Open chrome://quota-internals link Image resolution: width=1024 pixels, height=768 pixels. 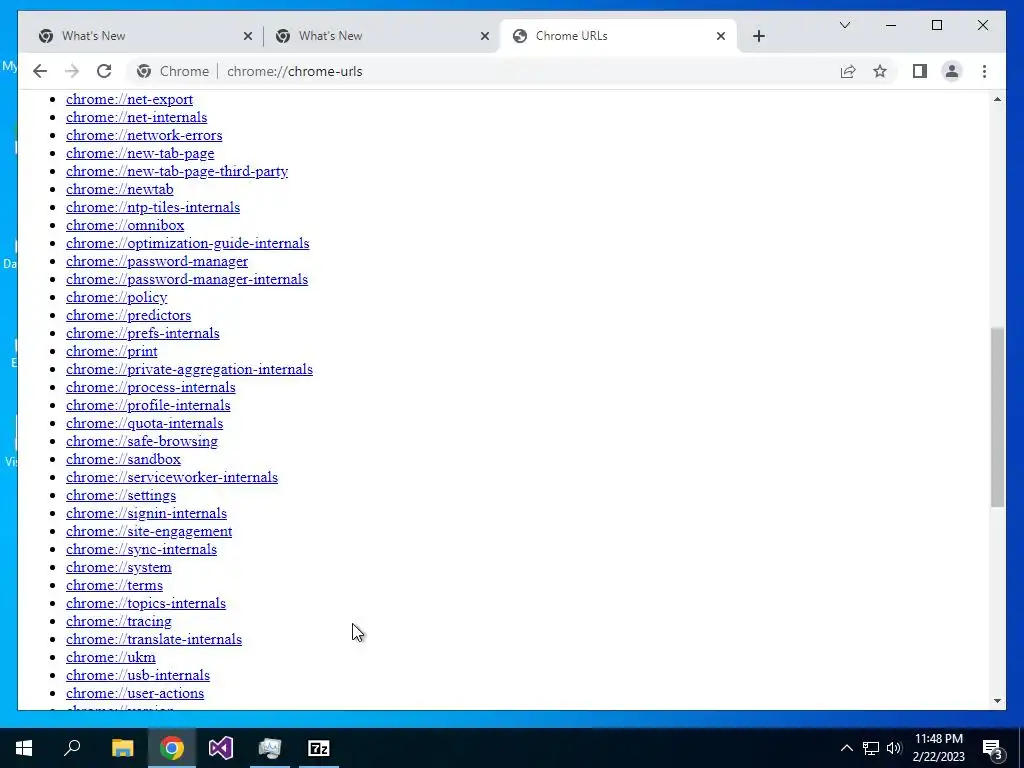click(144, 423)
